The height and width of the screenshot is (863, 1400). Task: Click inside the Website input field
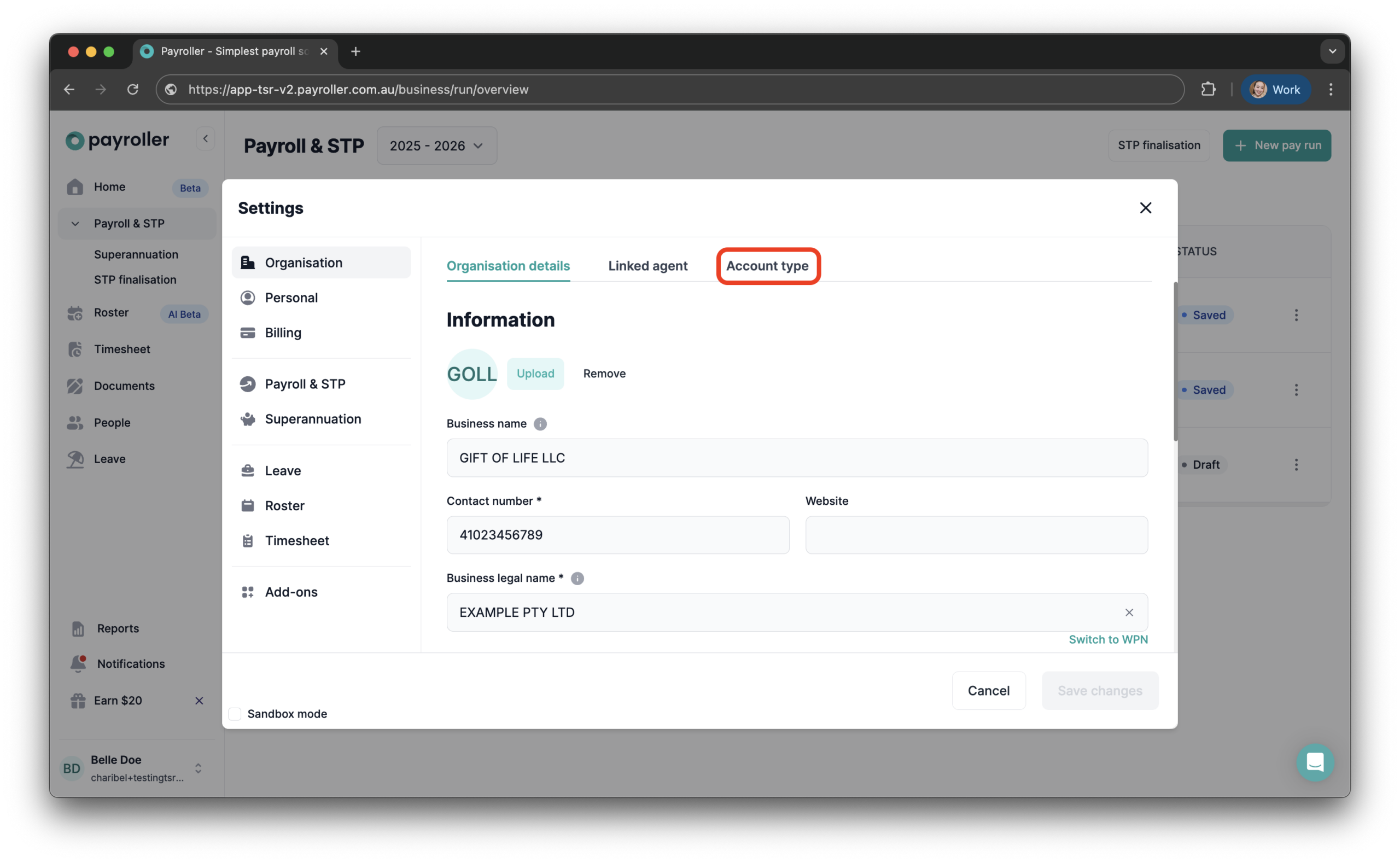click(x=976, y=535)
